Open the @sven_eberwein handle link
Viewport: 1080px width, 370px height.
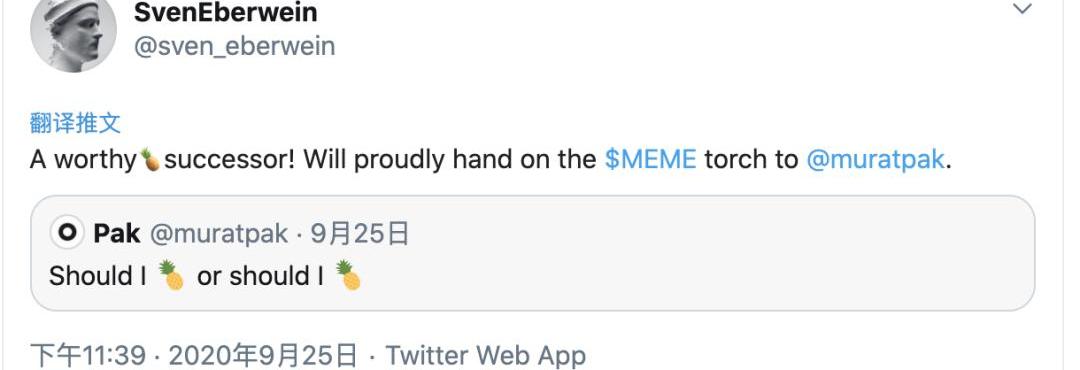click(234, 47)
